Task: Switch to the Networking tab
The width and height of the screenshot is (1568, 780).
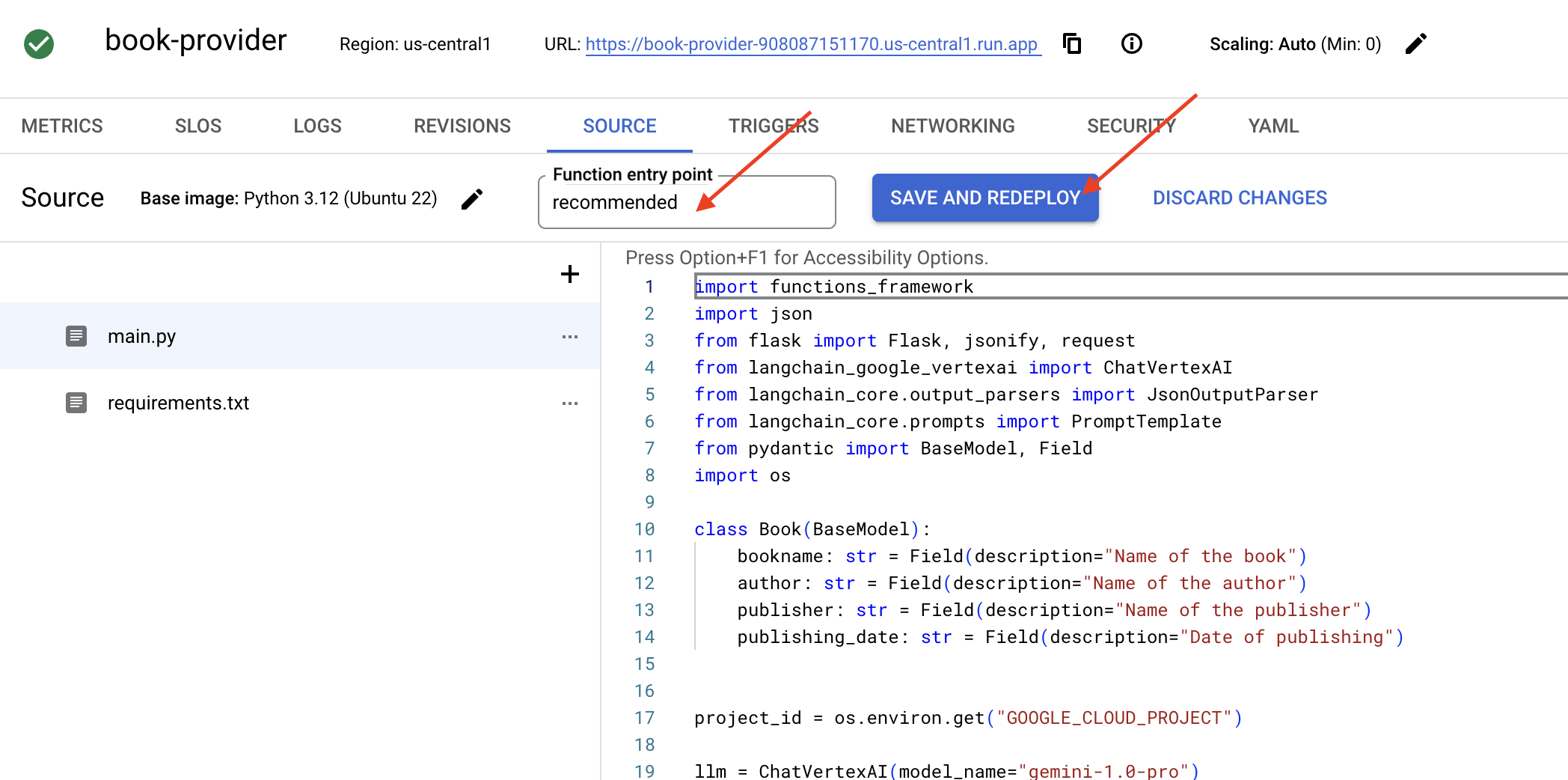Action: (x=952, y=126)
